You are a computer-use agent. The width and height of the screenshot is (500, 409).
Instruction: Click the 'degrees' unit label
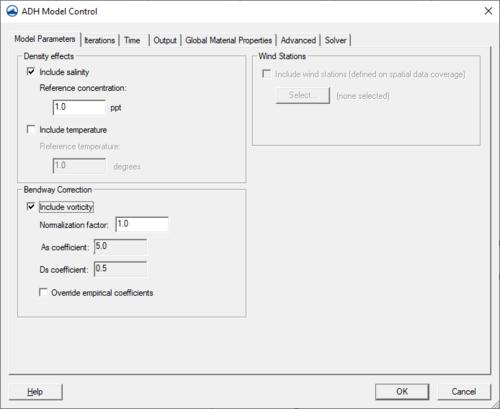(x=127, y=167)
